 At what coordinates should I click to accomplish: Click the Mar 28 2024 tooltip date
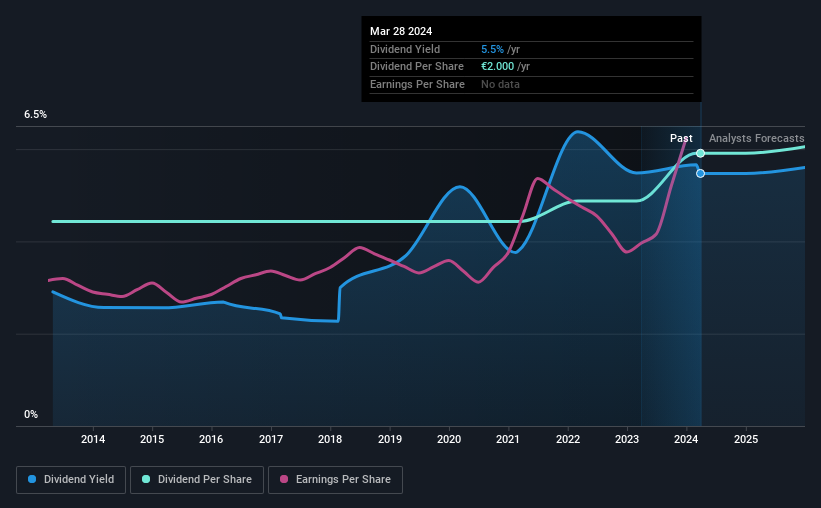[401, 31]
